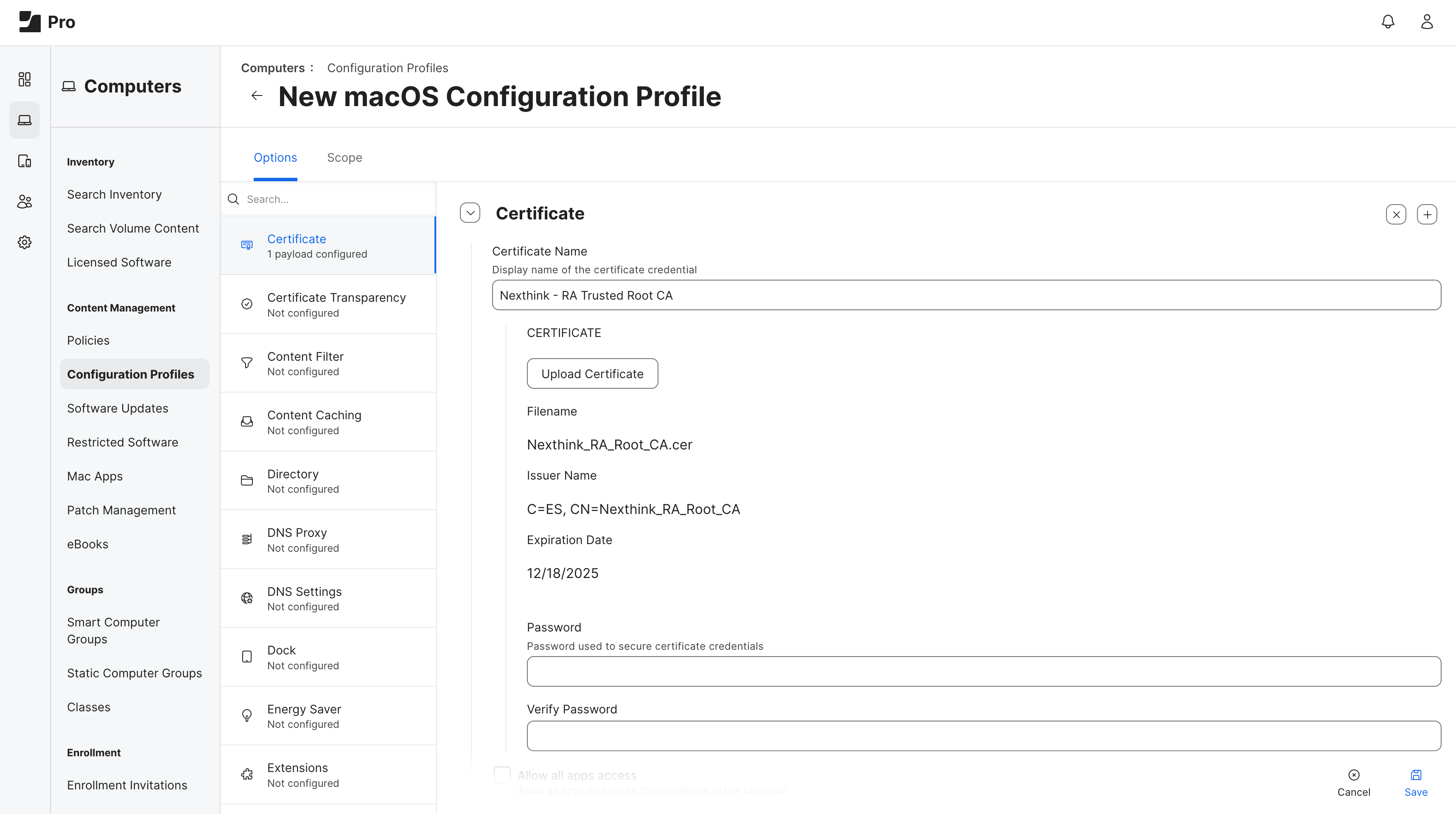Open the Settings gear icon in the left rail
The width and height of the screenshot is (1456, 814).
24,242
